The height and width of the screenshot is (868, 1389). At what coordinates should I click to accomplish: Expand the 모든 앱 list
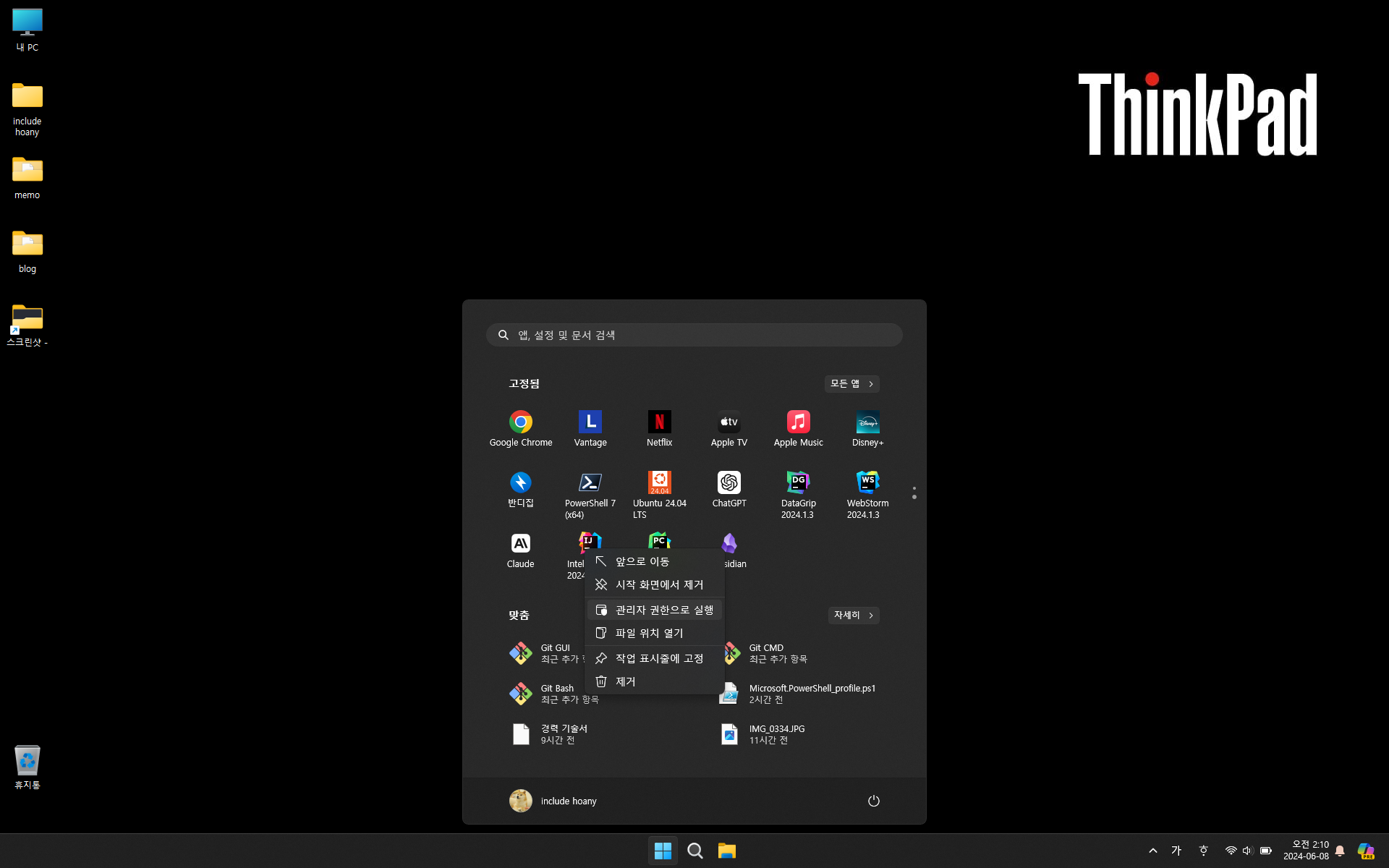(x=851, y=383)
